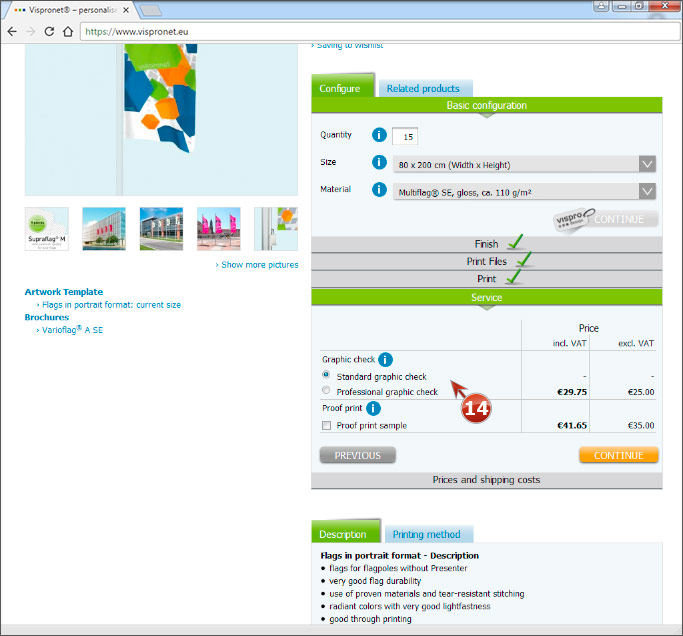Viewport: 683px width, 636px height.
Task: Expand the Print Files section
Action: (x=487, y=261)
